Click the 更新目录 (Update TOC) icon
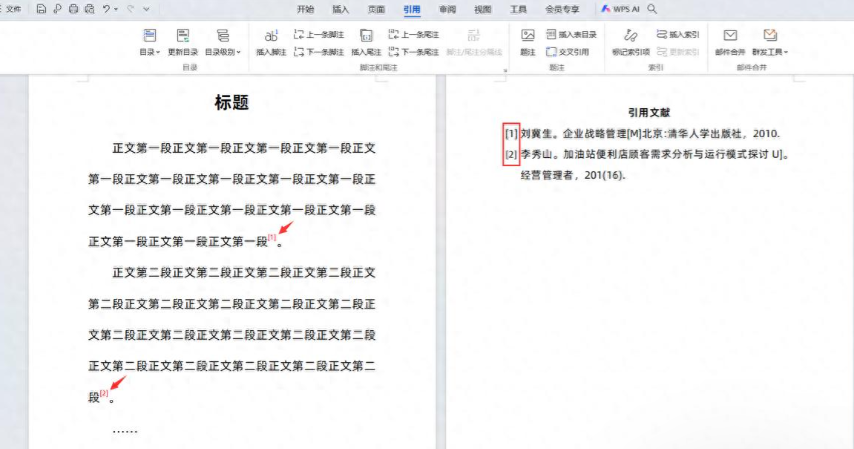This screenshot has height=449, width=854. click(183, 36)
